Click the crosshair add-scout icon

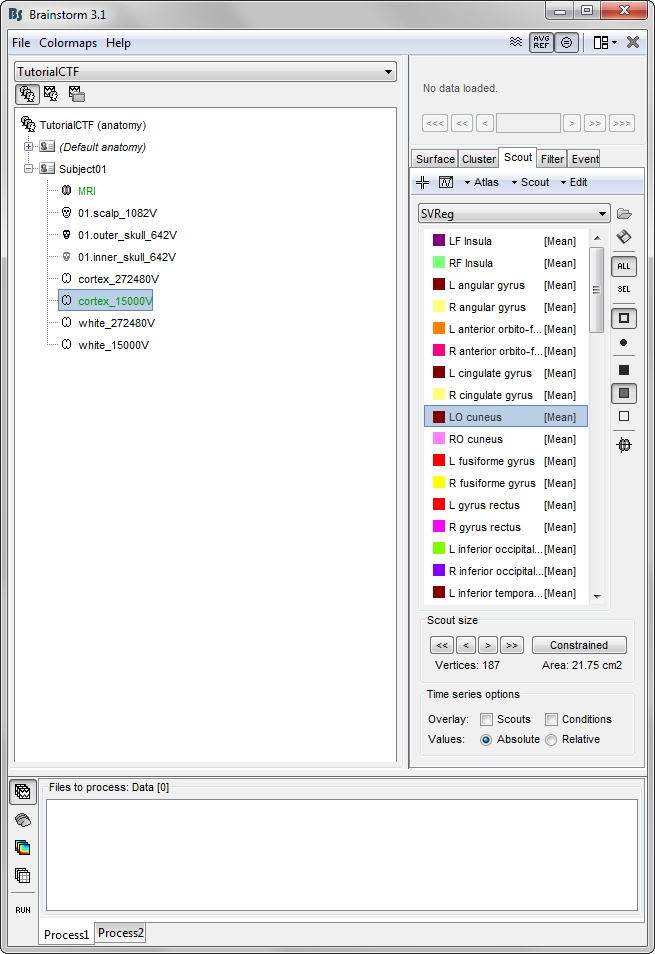click(x=423, y=182)
